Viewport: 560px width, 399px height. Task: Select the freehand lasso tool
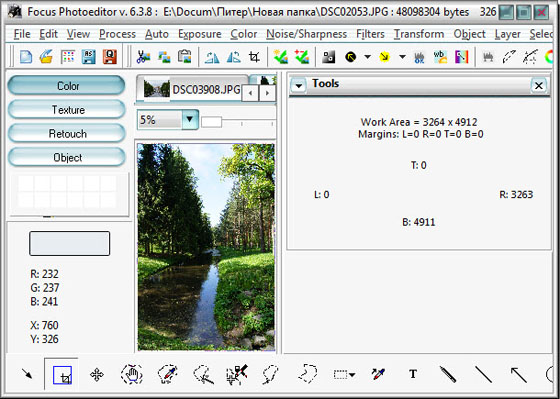[270, 374]
